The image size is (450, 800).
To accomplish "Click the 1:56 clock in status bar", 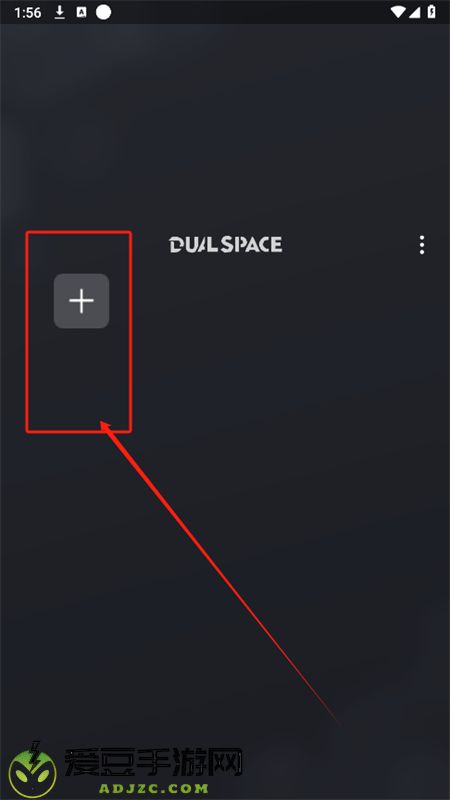I will (x=28, y=13).
